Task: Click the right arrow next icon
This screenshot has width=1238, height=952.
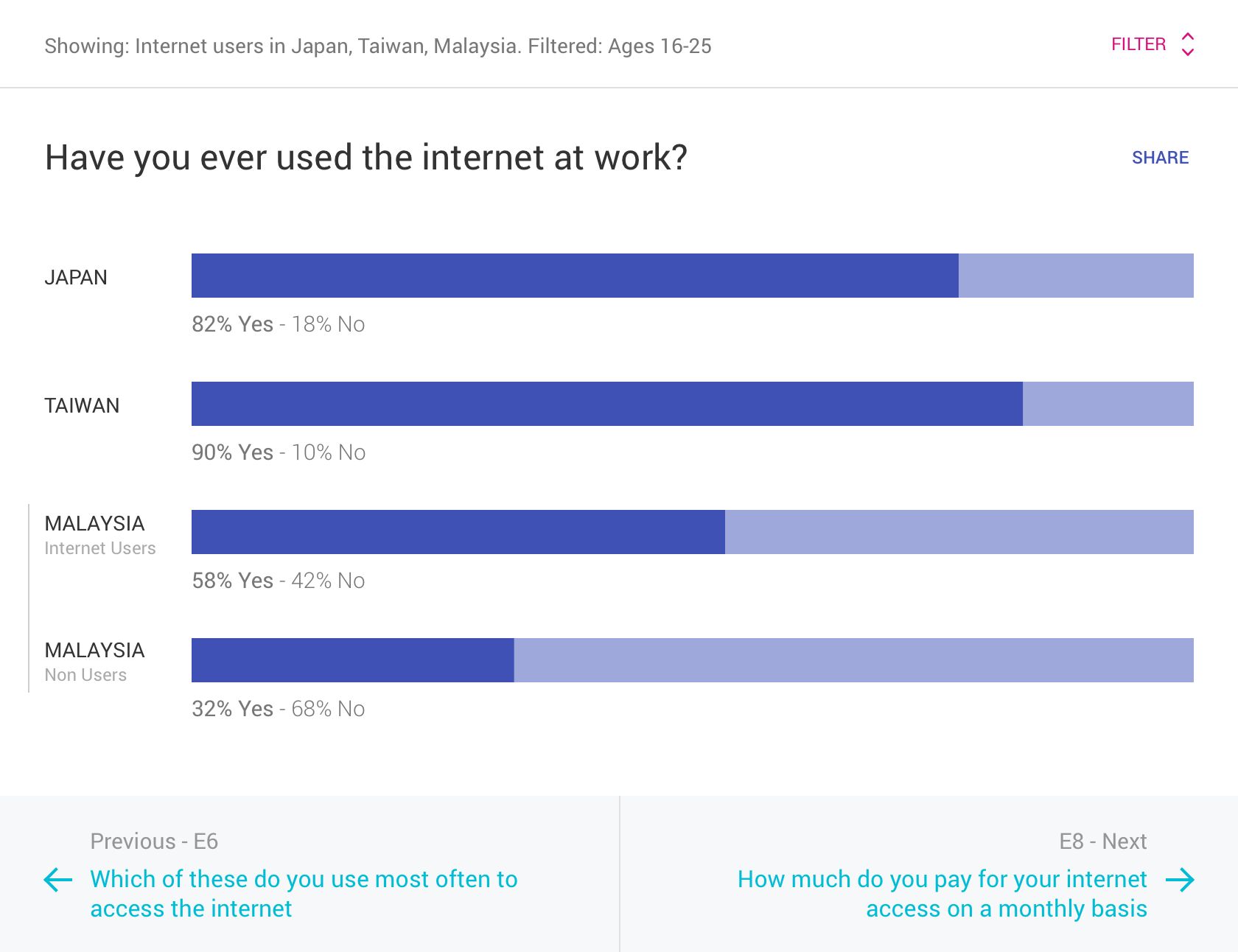Action: (1180, 879)
